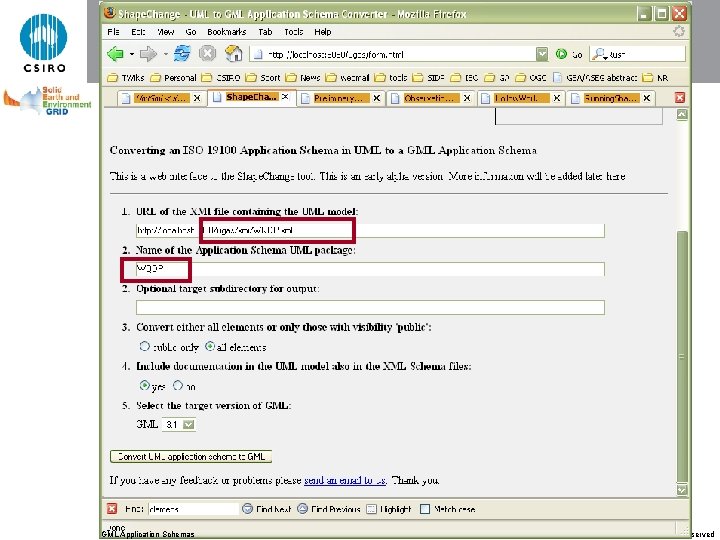Click the Application Schema package name field
The image size is (720, 540).
coord(370,269)
